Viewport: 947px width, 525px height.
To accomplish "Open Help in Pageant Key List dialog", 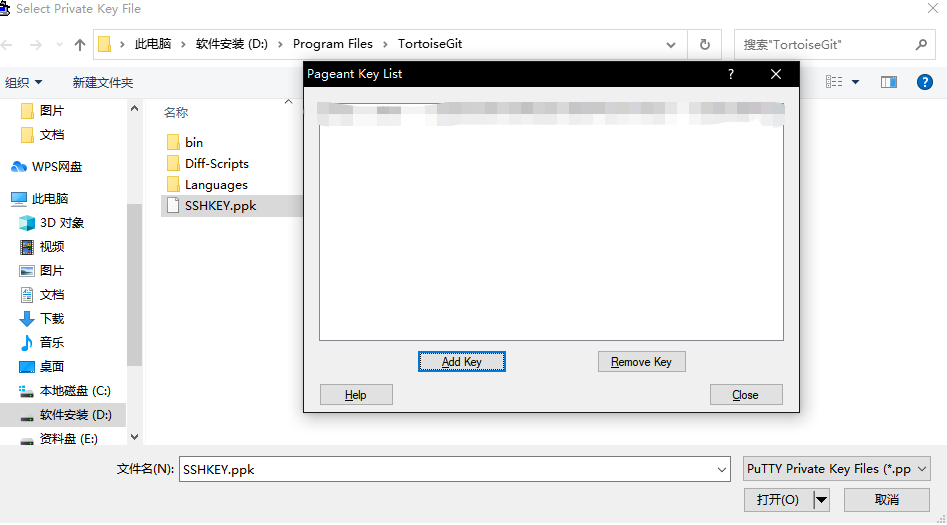I will coord(356,395).
